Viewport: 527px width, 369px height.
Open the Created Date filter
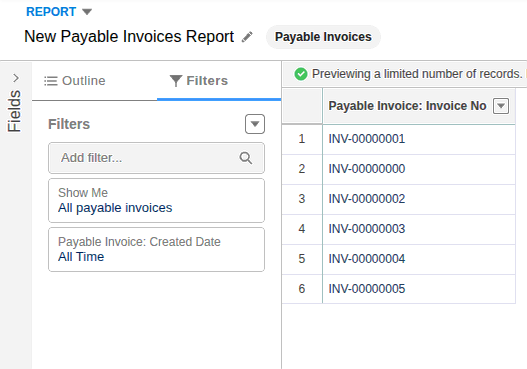(156, 249)
